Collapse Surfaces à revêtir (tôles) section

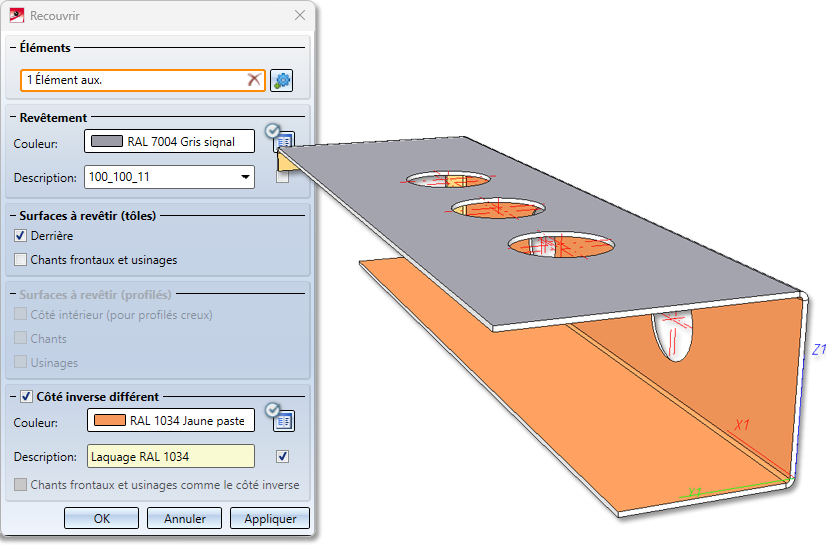(x=13, y=216)
